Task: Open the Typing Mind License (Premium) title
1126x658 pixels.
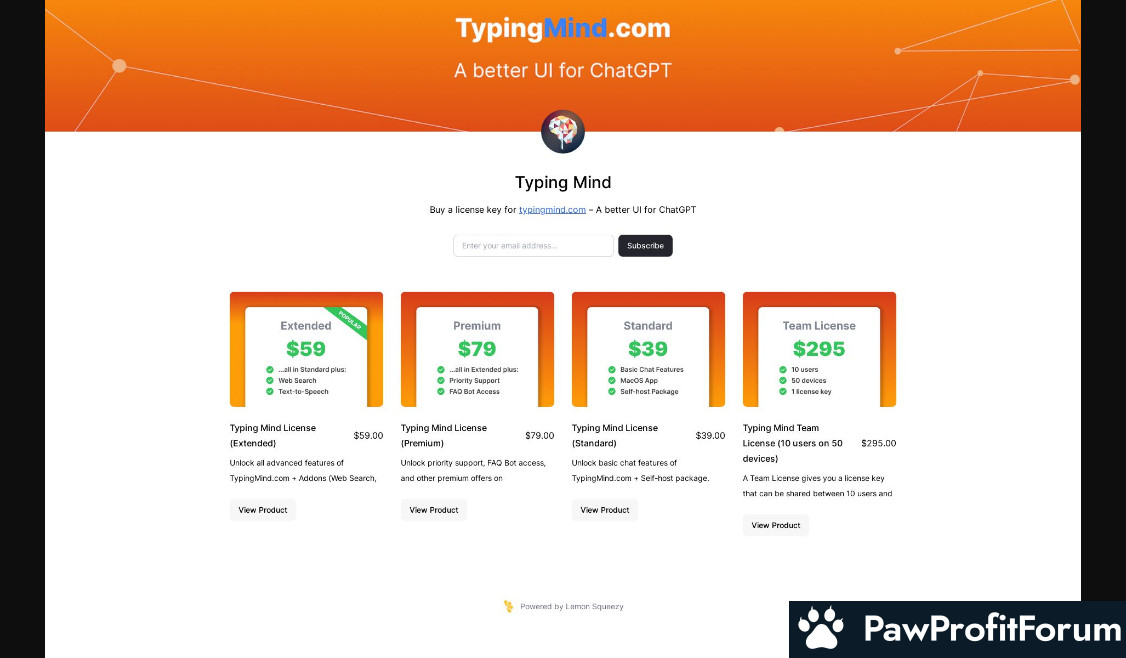Action: pos(444,435)
